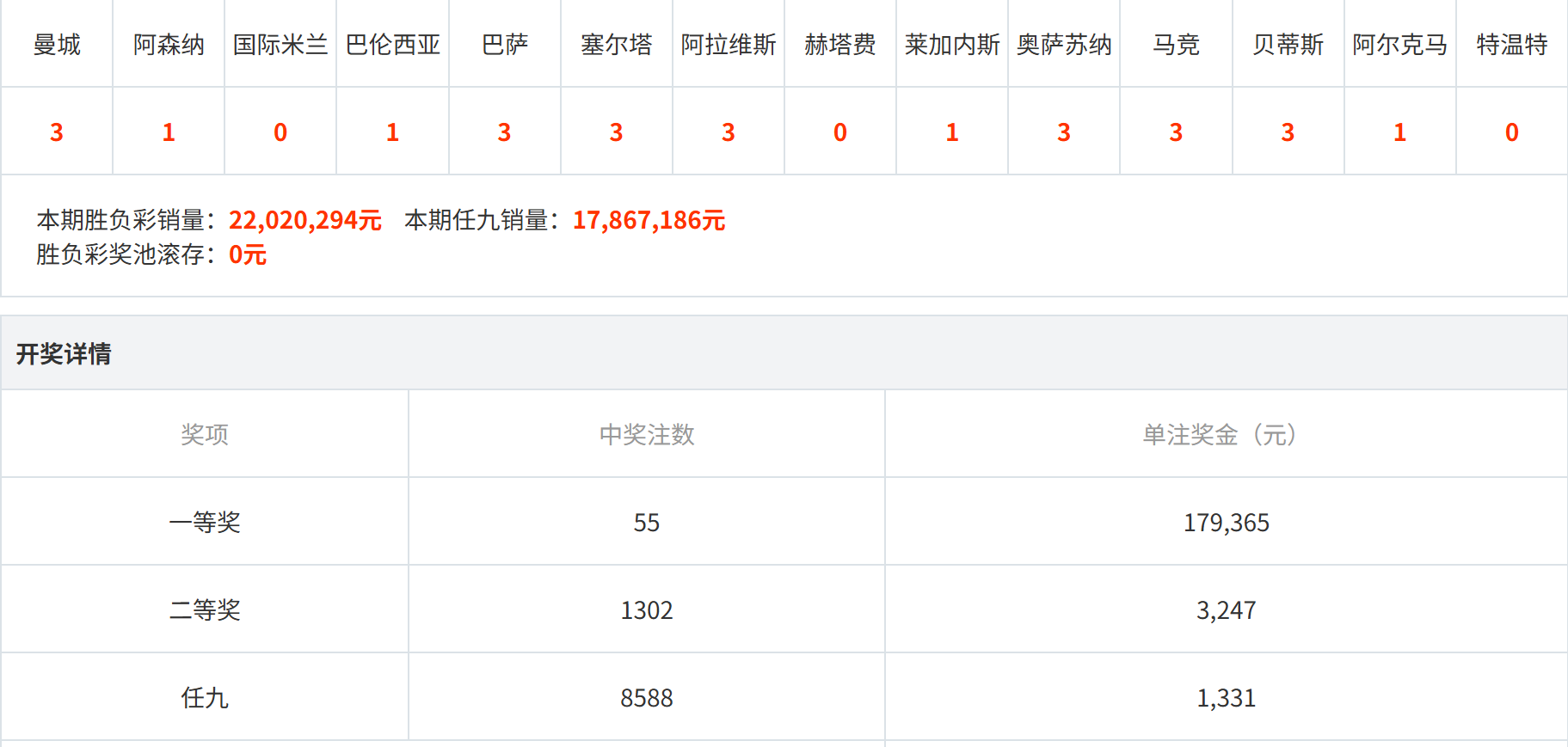
Task: Select the result 3 under 贝蒂斯
Action: pyautogui.click(x=1288, y=132)
